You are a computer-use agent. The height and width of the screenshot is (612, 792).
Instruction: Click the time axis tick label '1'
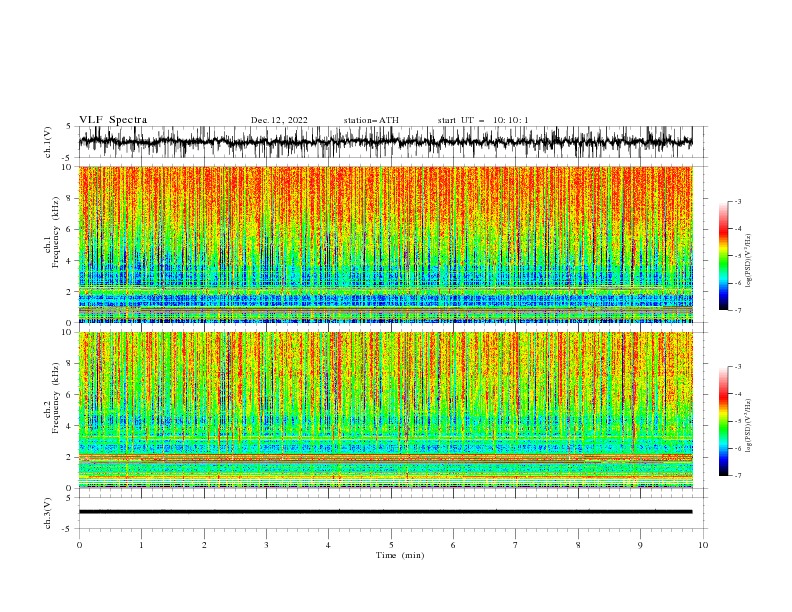pos(141,545)
